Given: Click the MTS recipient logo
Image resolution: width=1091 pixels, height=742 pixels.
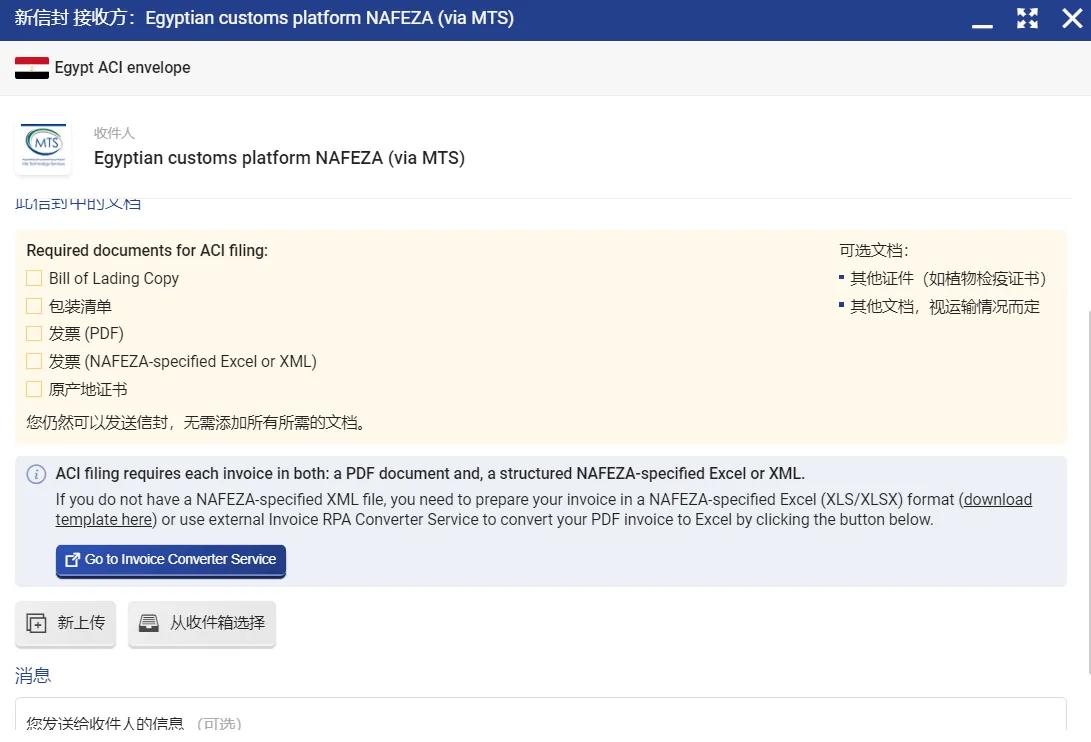Looking at the screenshot, I should (43, 147).
